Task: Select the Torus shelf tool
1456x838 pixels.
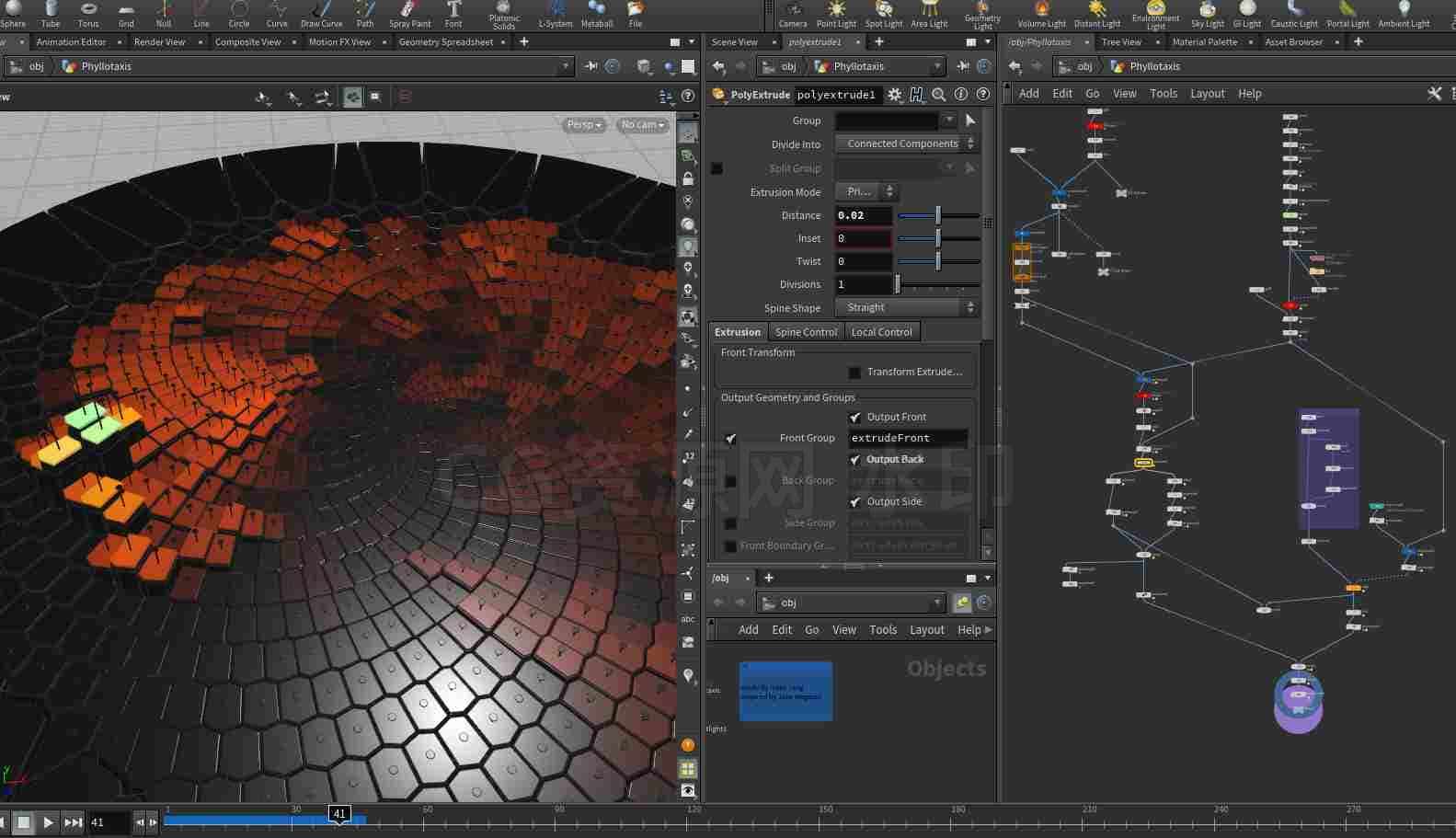Action: click(88, 14)
